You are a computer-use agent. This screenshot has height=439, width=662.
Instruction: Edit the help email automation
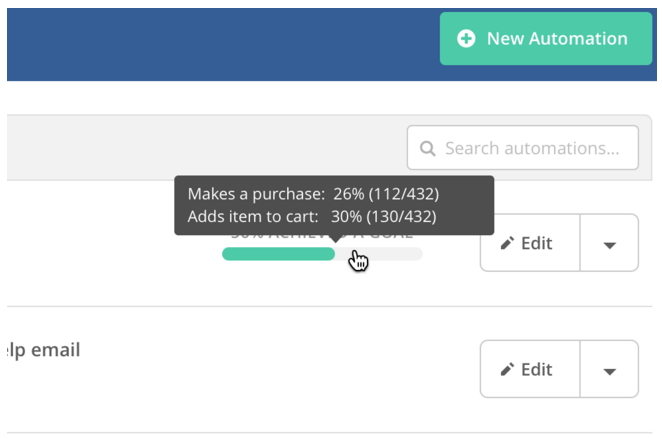pyautogui.click(x=529, y=370)
